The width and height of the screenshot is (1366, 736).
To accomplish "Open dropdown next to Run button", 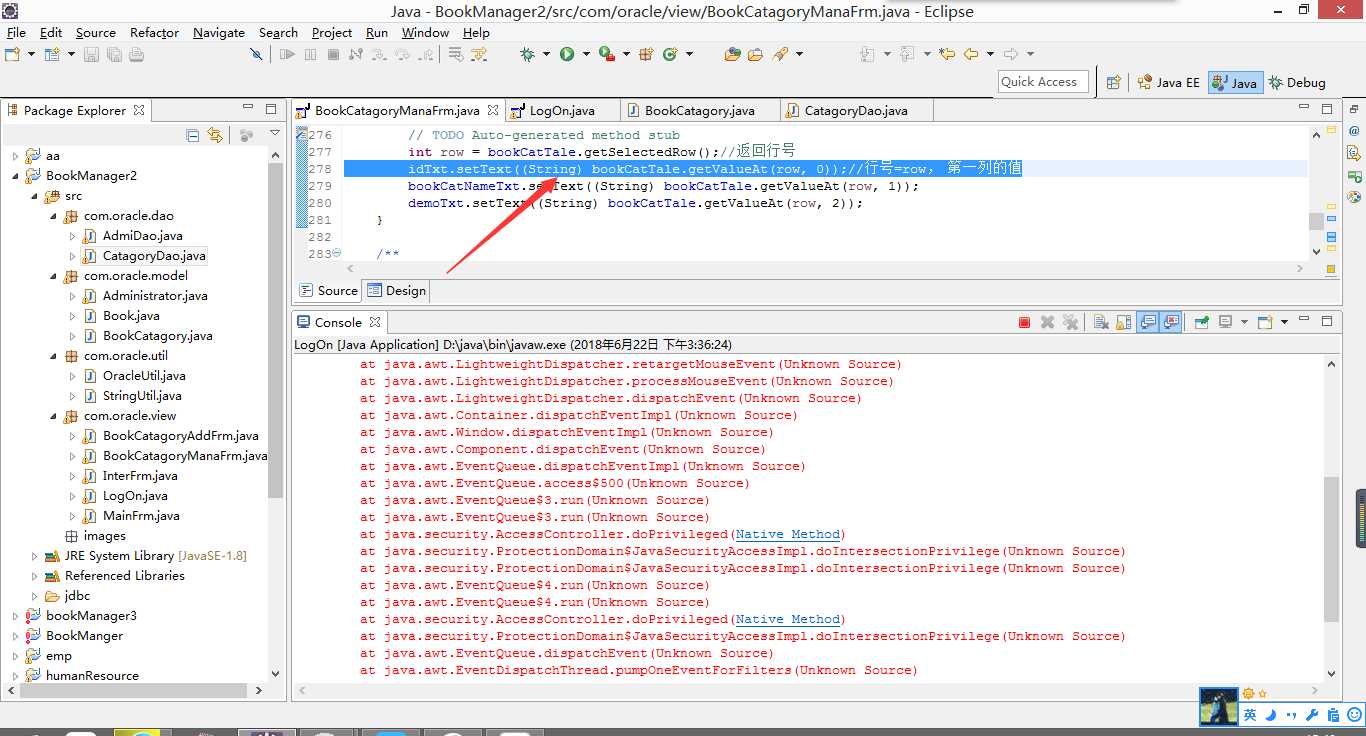I will 585,54.
